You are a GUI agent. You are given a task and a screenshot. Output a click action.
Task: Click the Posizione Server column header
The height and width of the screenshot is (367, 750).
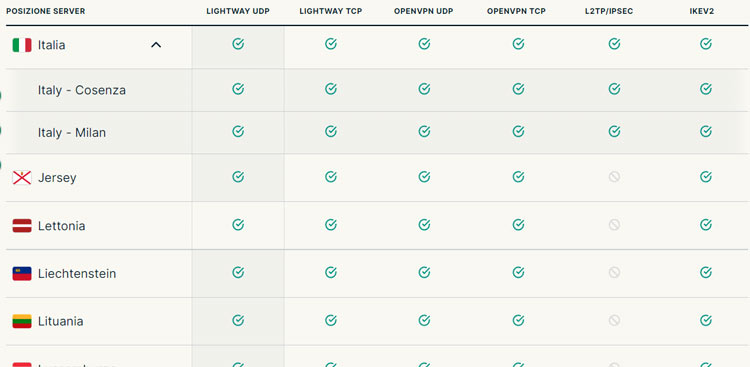coord(45,11)
